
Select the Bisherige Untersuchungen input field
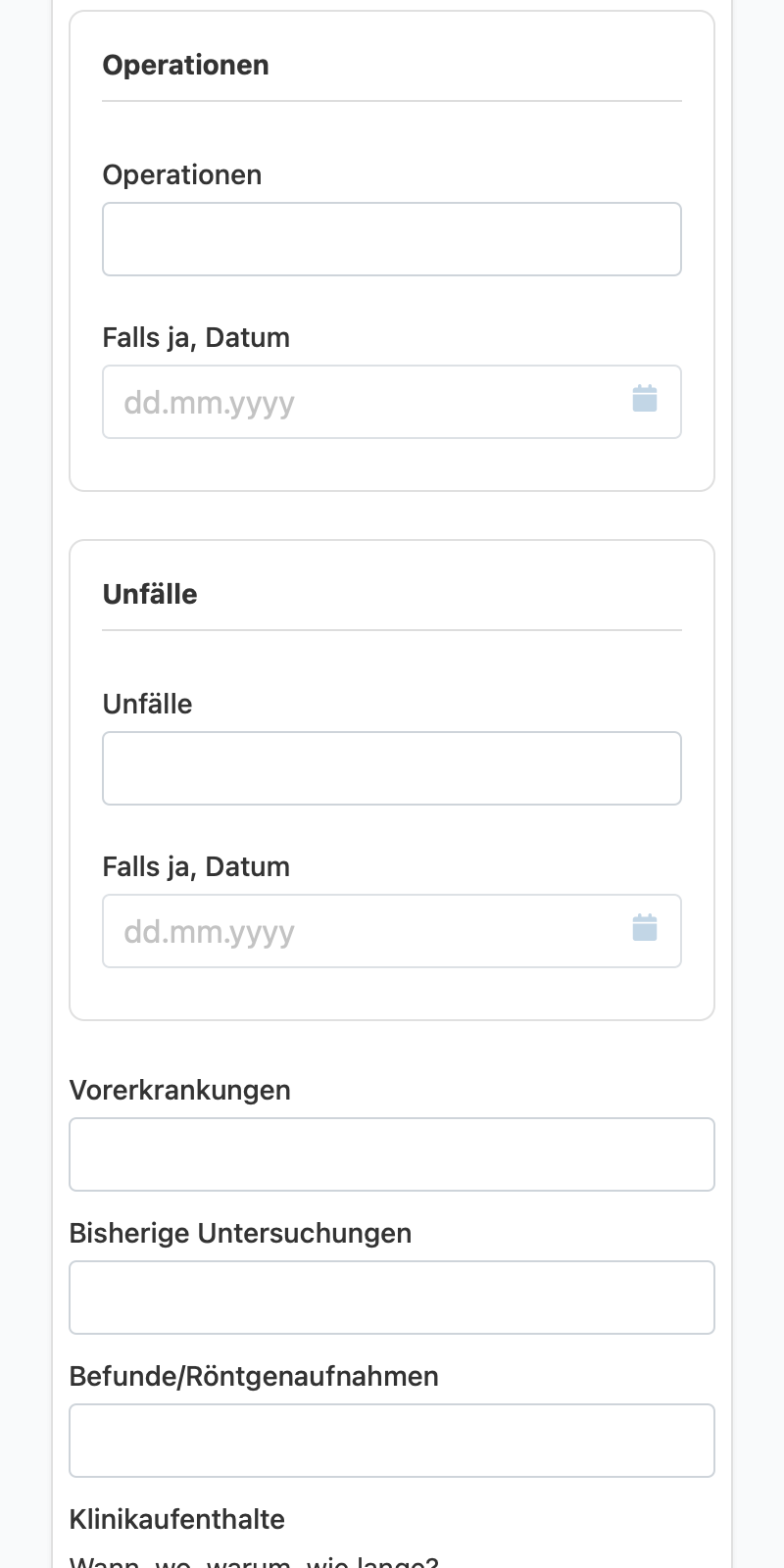(x=392, y=1298)
